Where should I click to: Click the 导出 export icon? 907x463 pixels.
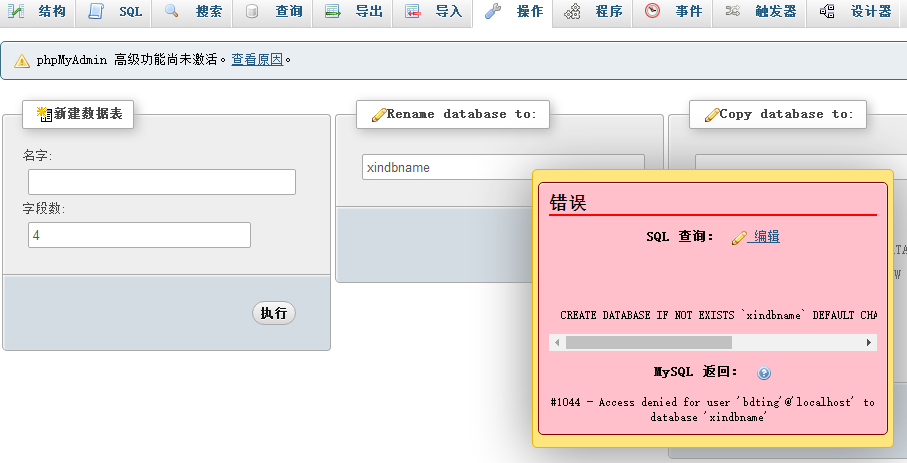click(x=333, y=10)
